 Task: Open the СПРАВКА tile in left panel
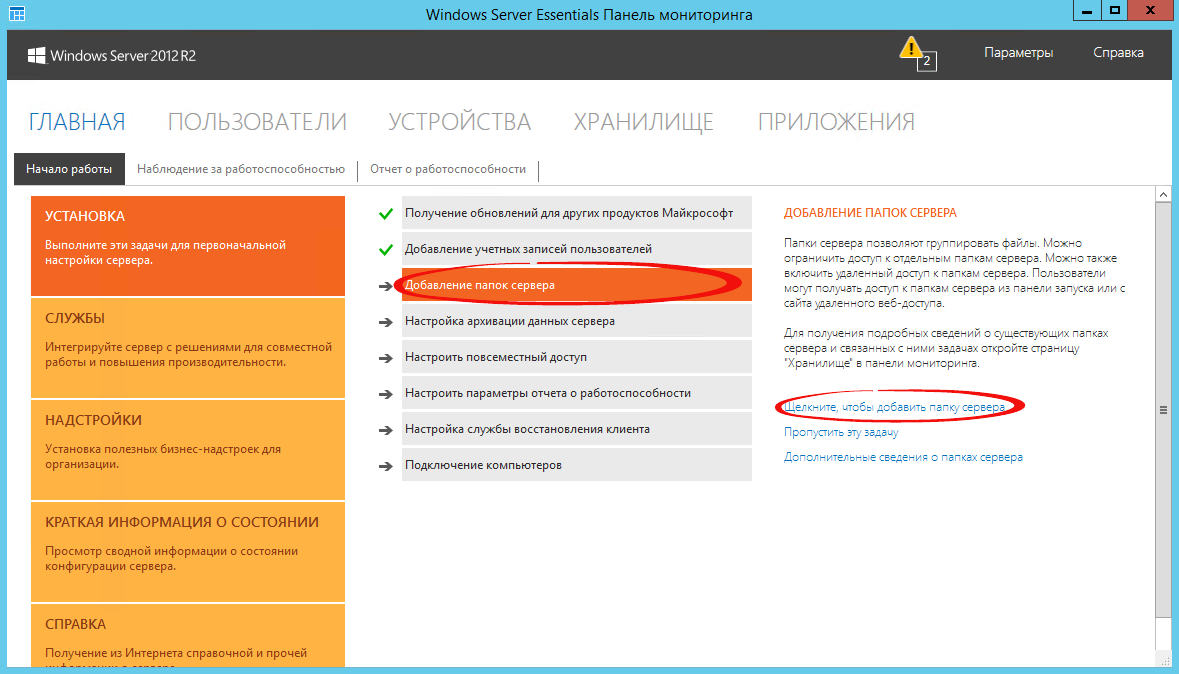point(188,636)
